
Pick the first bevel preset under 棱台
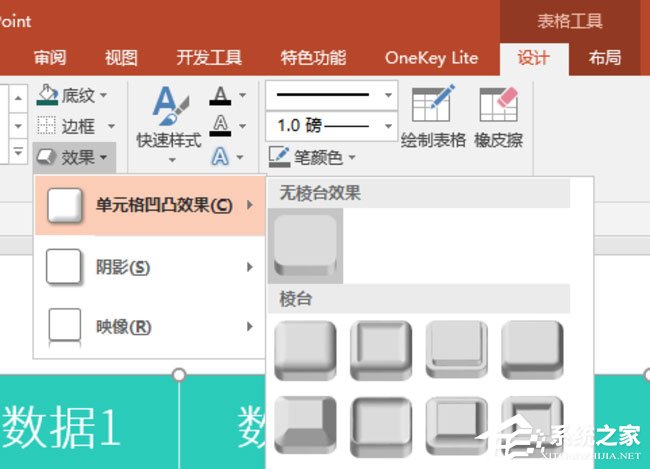pyautogui.click(x=305, y=350)
